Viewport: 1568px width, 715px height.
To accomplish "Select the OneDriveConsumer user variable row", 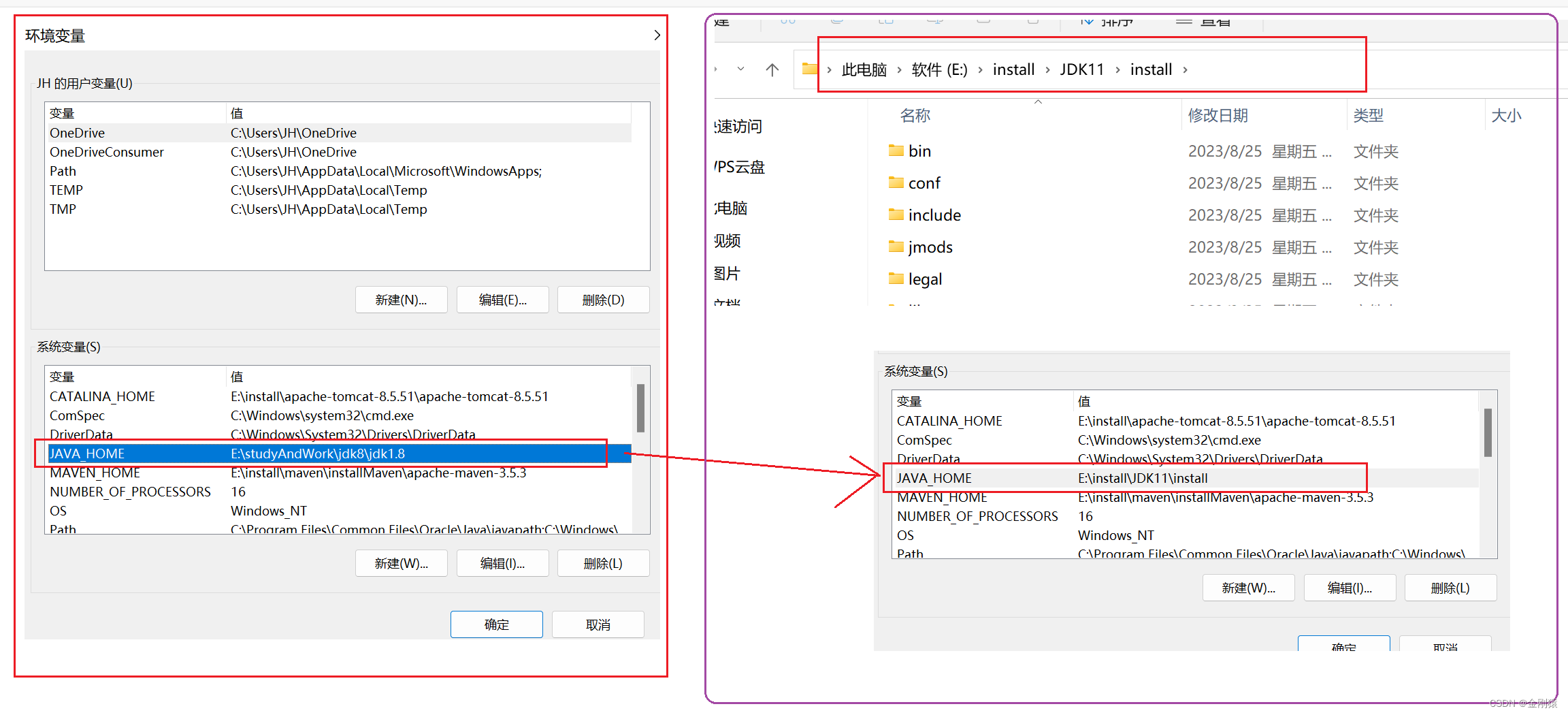I will pos(340,152).
